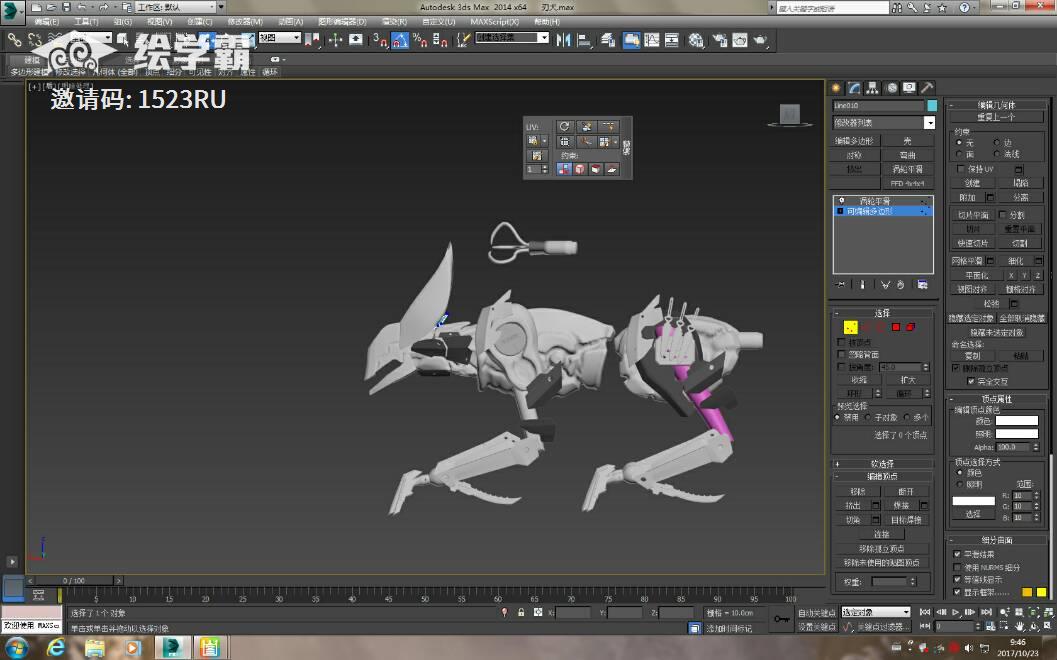Click the 重复上一个 button
Viewport: 1057px width, 660px height.
(996, 117)
